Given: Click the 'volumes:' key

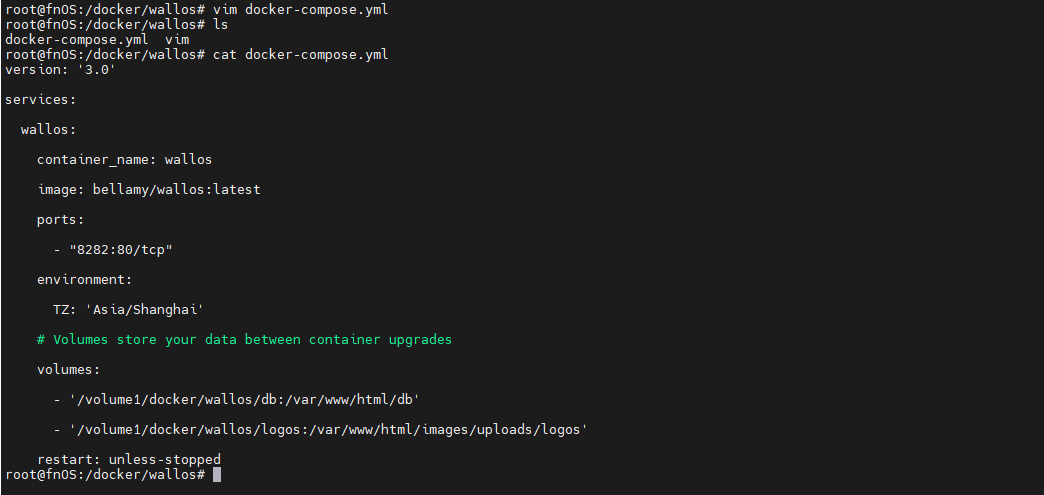Looking at the screenshot, I should pyautogui.click(x=69, y=370).
